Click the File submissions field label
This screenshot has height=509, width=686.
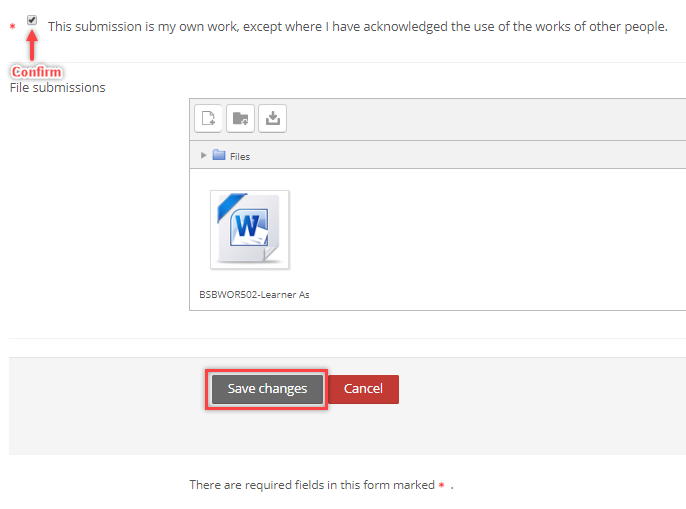[x=57, y=88]
